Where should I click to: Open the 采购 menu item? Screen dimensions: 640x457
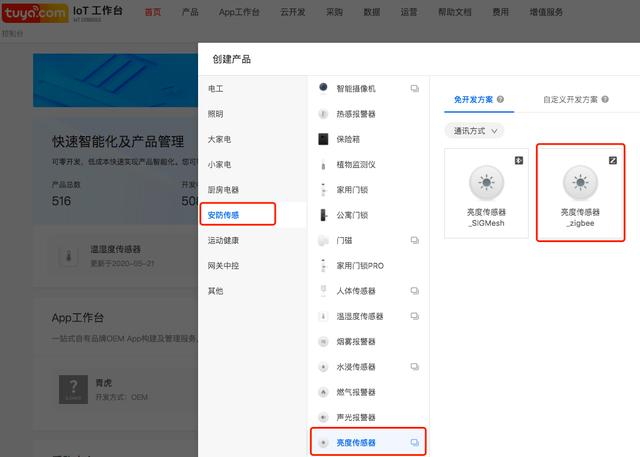tap(334, 12)
